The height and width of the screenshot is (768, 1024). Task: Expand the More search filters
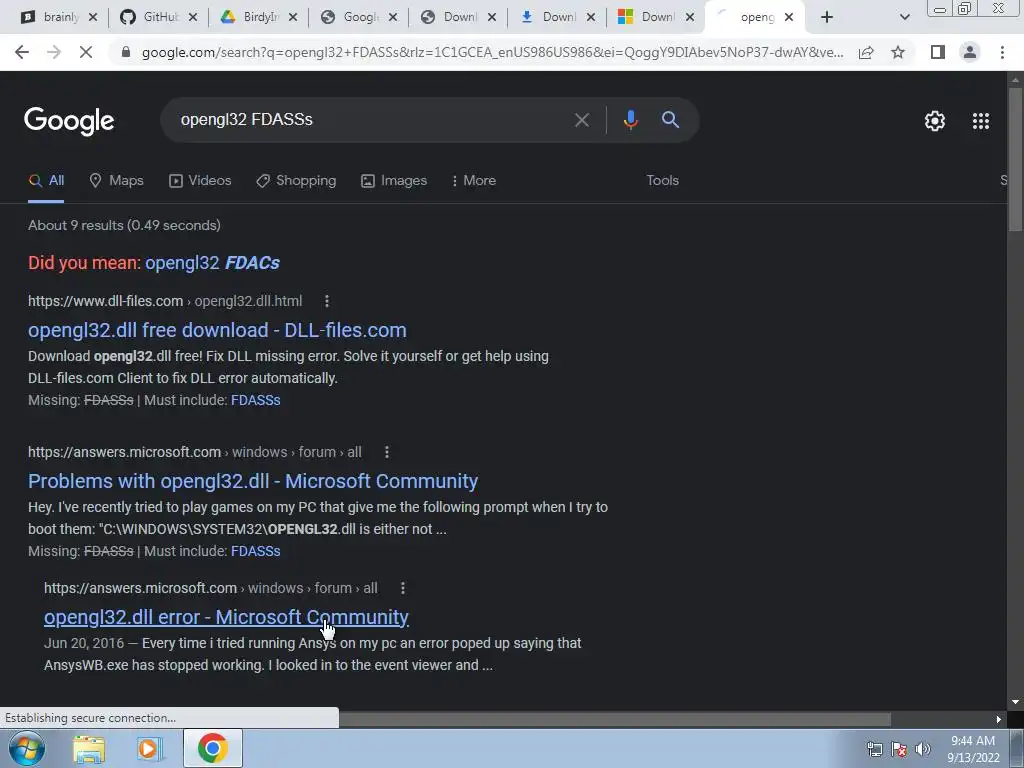(473, 180)
